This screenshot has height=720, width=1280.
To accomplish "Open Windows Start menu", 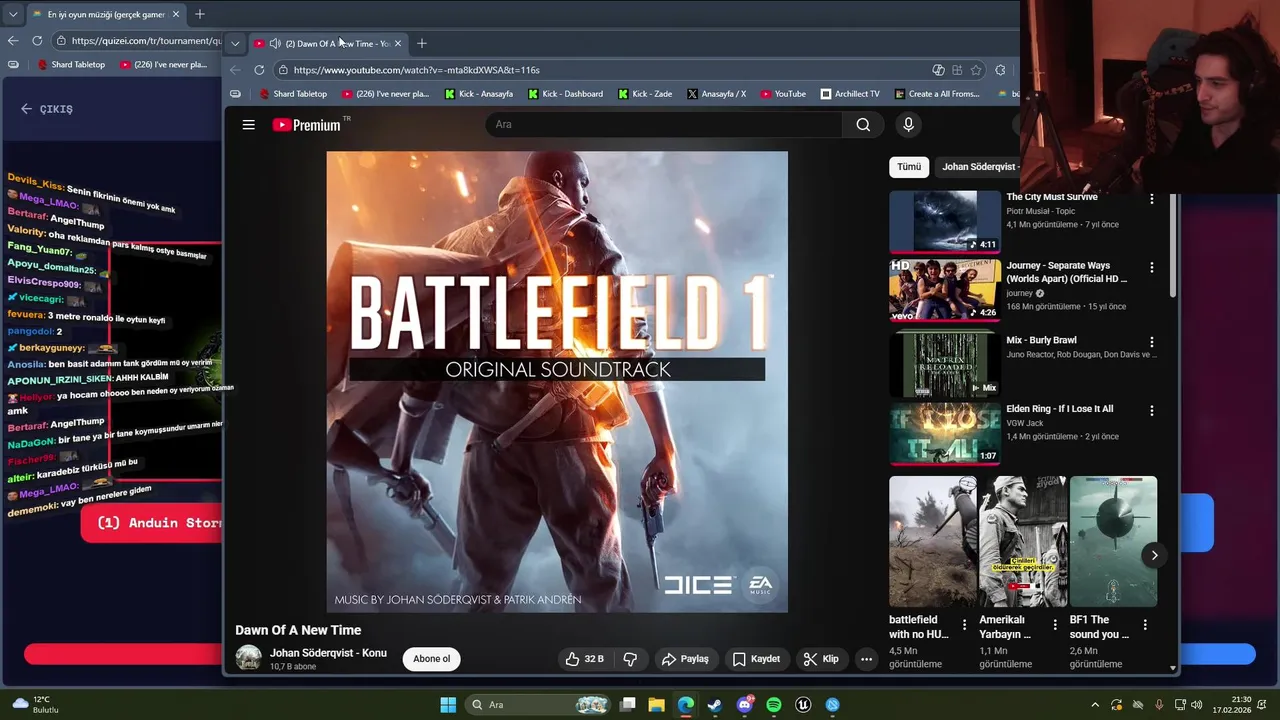I will (448, 705).
